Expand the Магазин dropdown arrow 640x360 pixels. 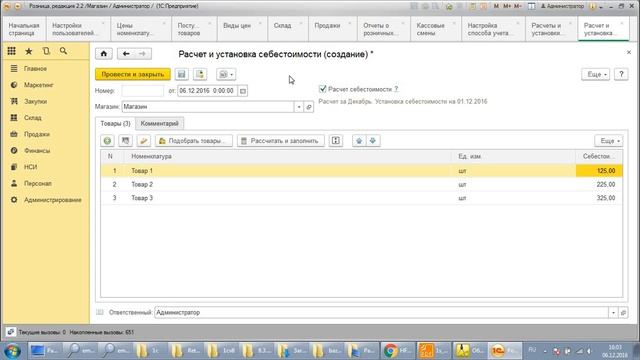point(299,107)
